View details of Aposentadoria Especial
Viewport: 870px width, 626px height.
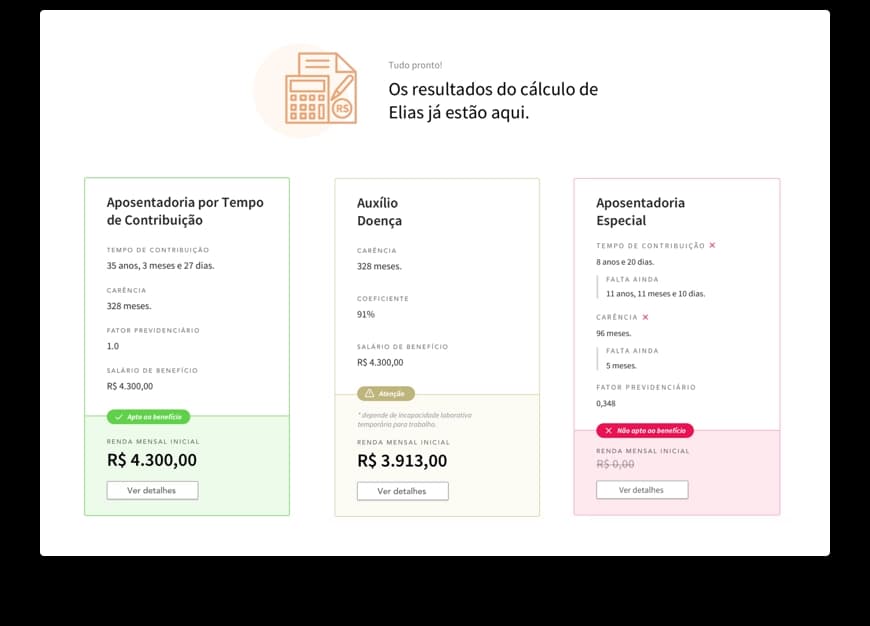coord(641,490)
